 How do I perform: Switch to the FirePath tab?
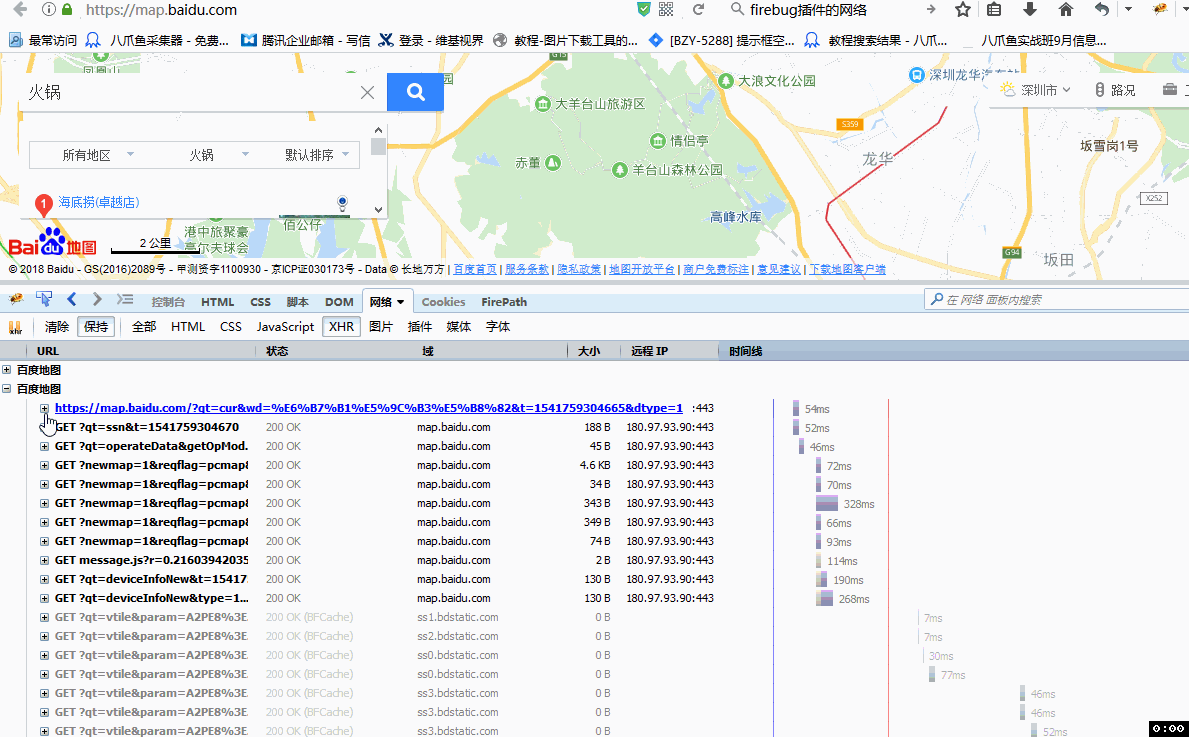point(504,302)
